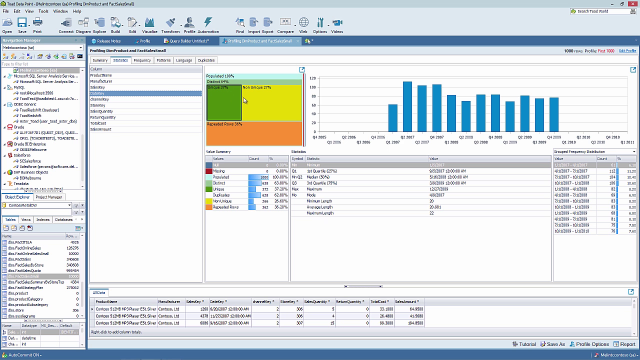Open the Build query tool
The width and height of the screenshot is (640, 360).
(x=116, y=25)
